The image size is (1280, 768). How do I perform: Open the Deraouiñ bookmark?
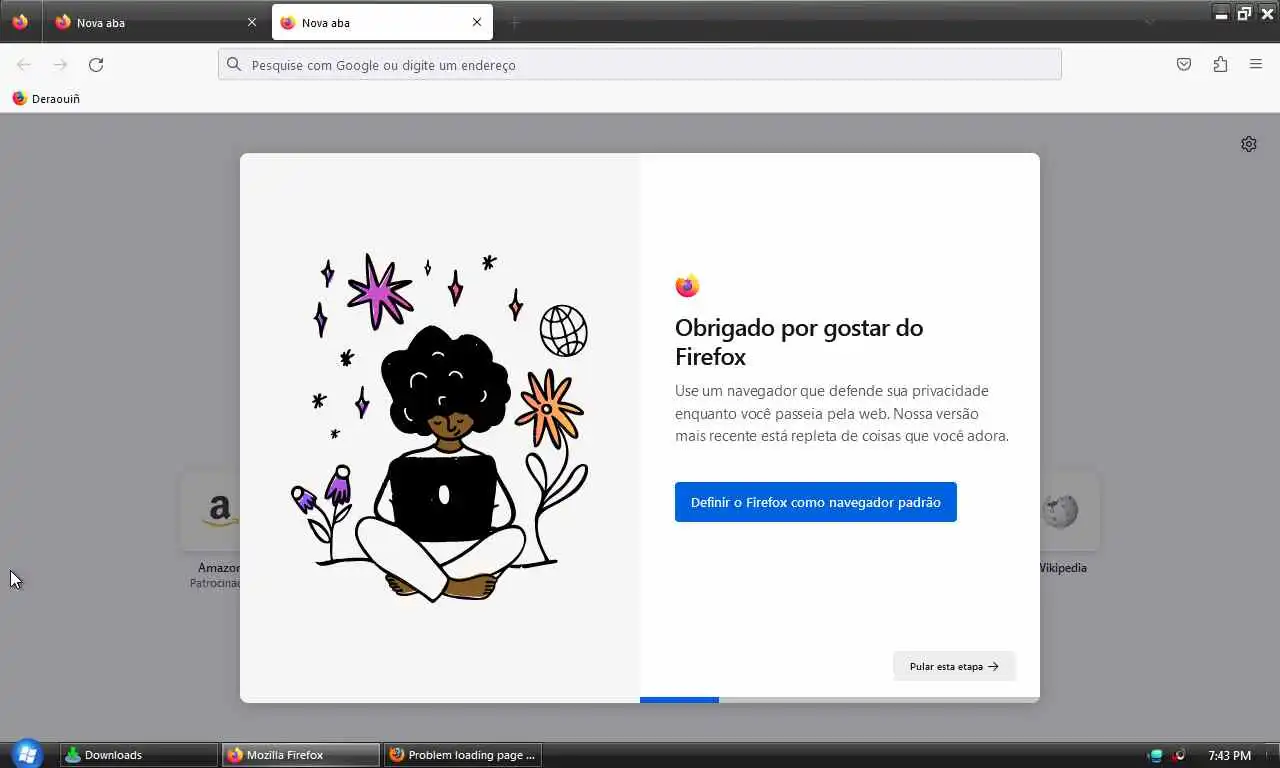pos(46,99)
